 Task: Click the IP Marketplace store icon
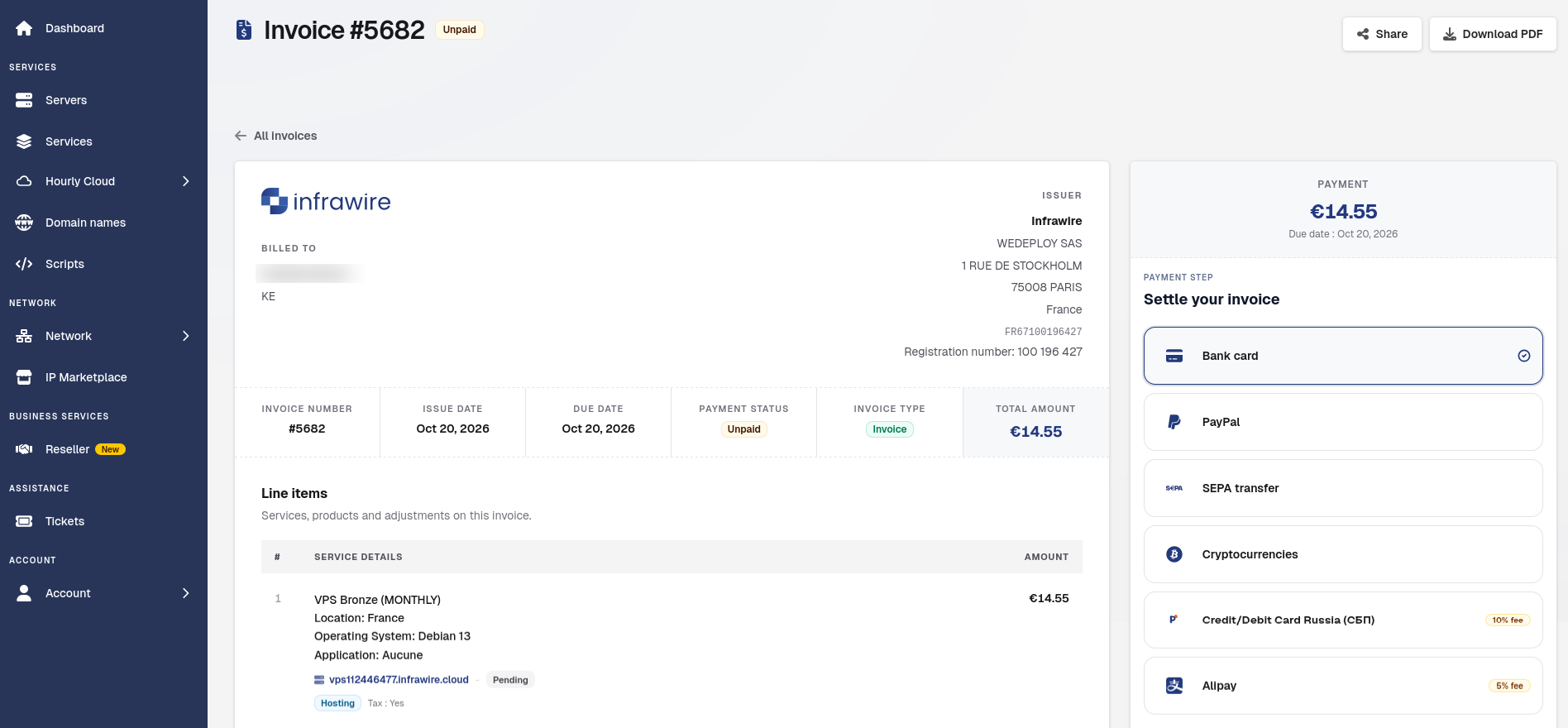click(x=24, y=377)
